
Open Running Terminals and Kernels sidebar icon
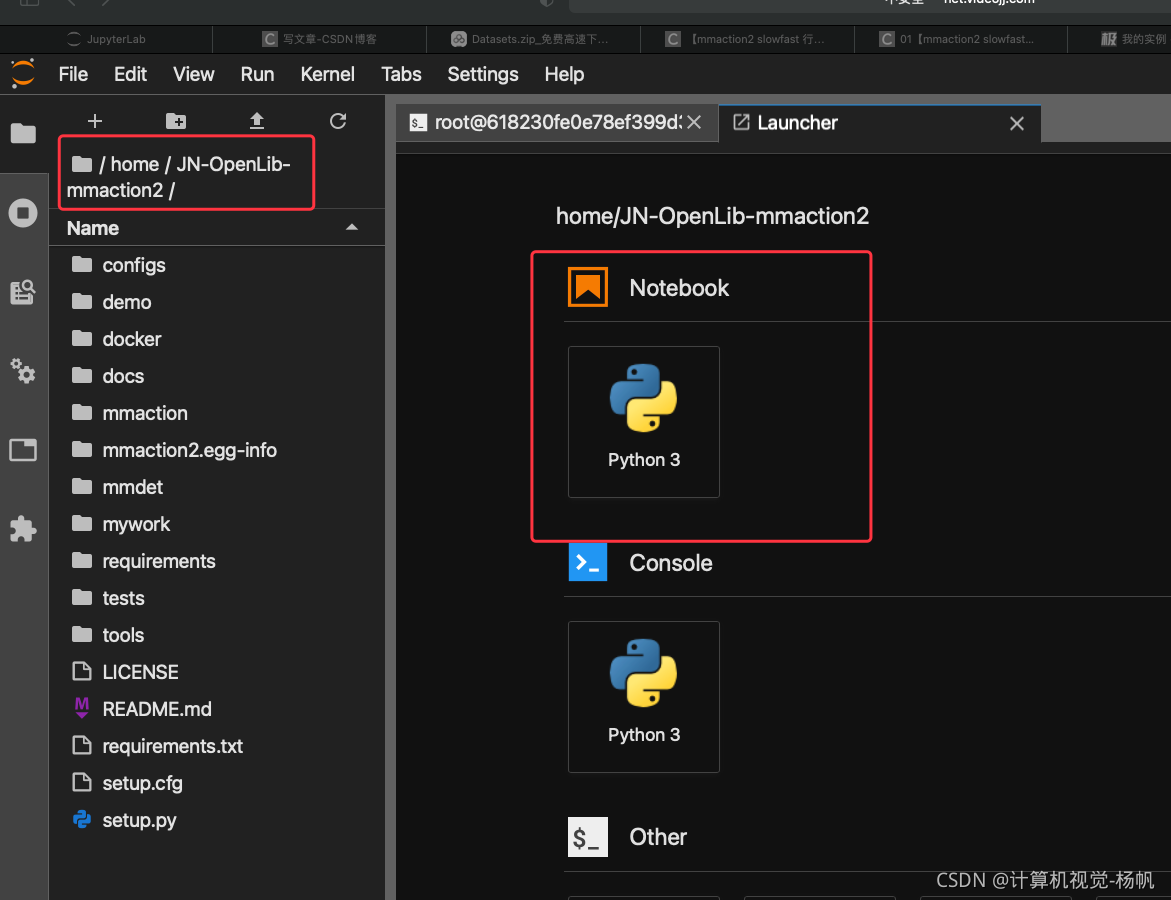tap(23, 213)
